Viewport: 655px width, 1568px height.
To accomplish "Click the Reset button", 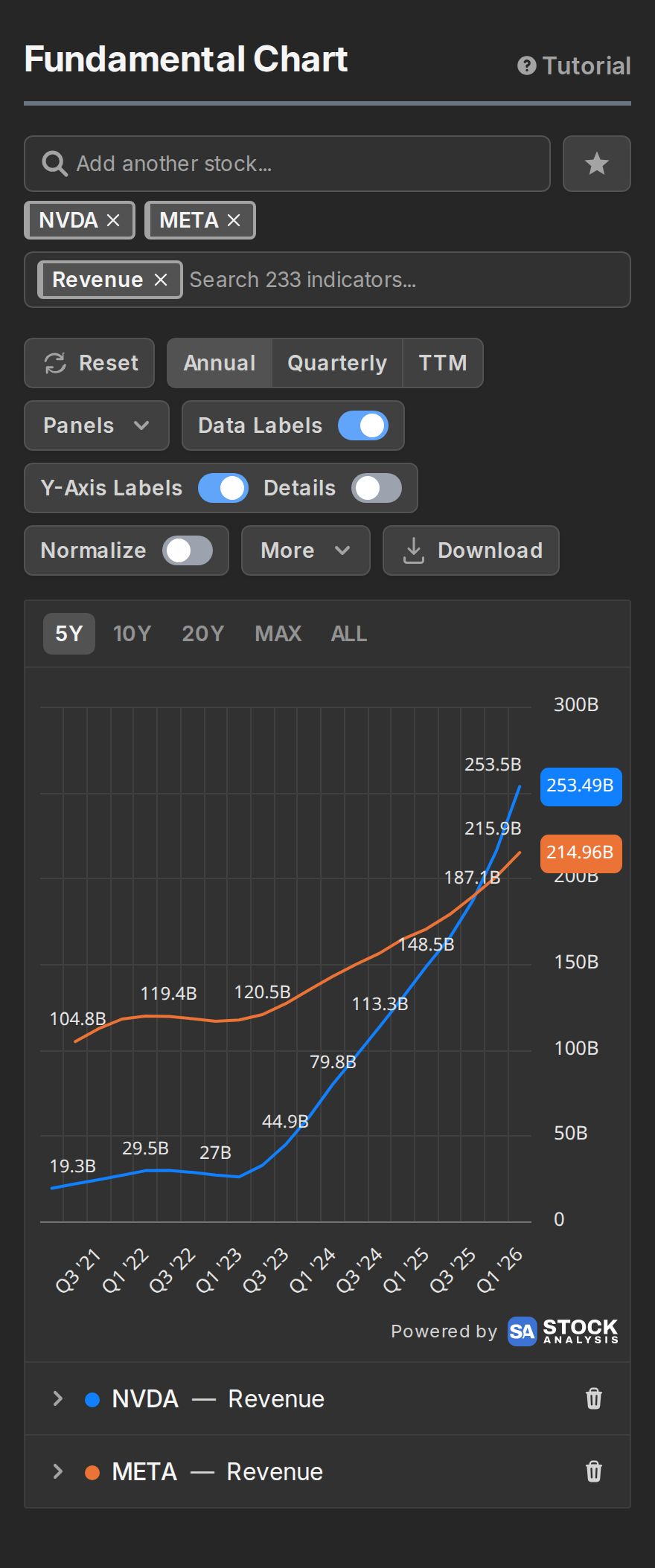I will (x=89, y=363).
